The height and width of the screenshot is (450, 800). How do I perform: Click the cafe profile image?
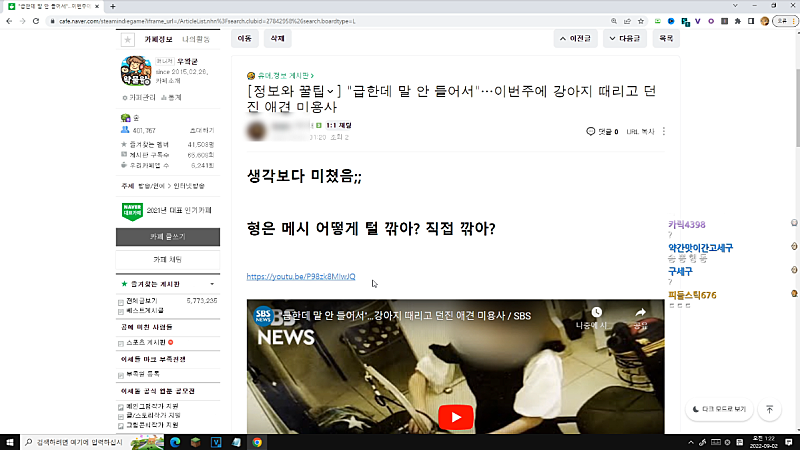click(136, 71)
